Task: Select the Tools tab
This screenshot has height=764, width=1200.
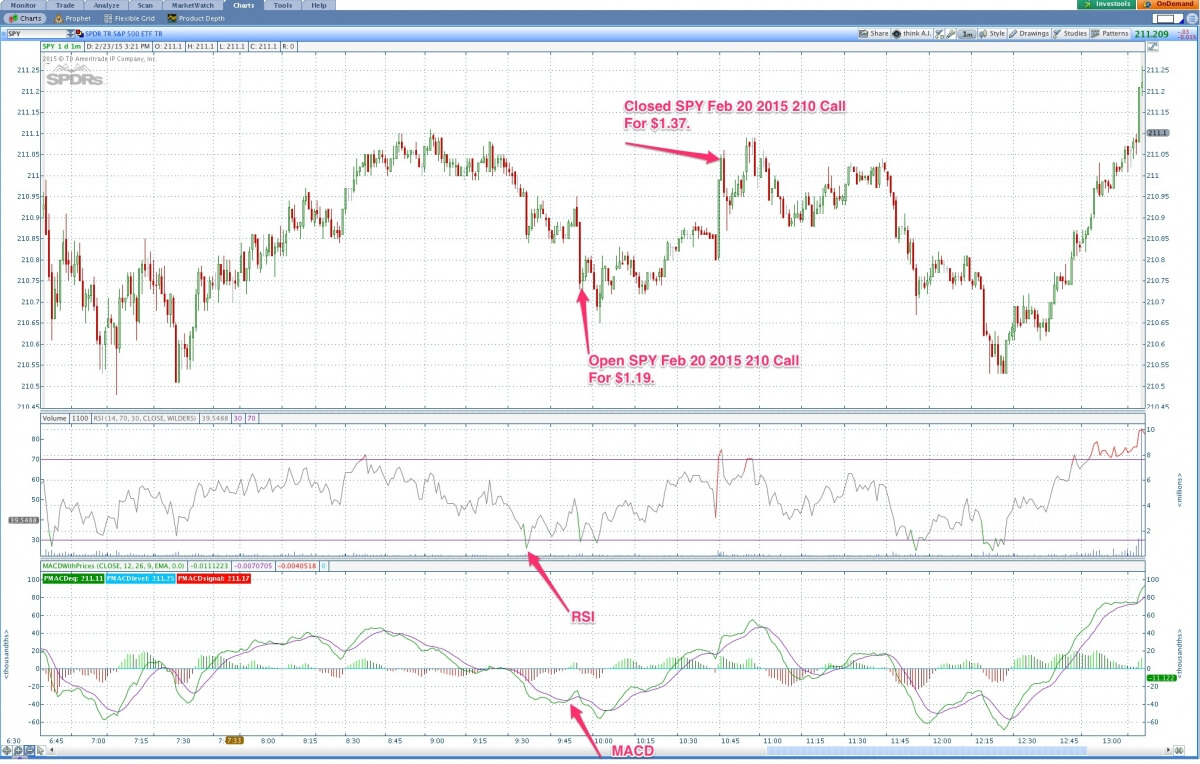Action: (x=282, y=5)
